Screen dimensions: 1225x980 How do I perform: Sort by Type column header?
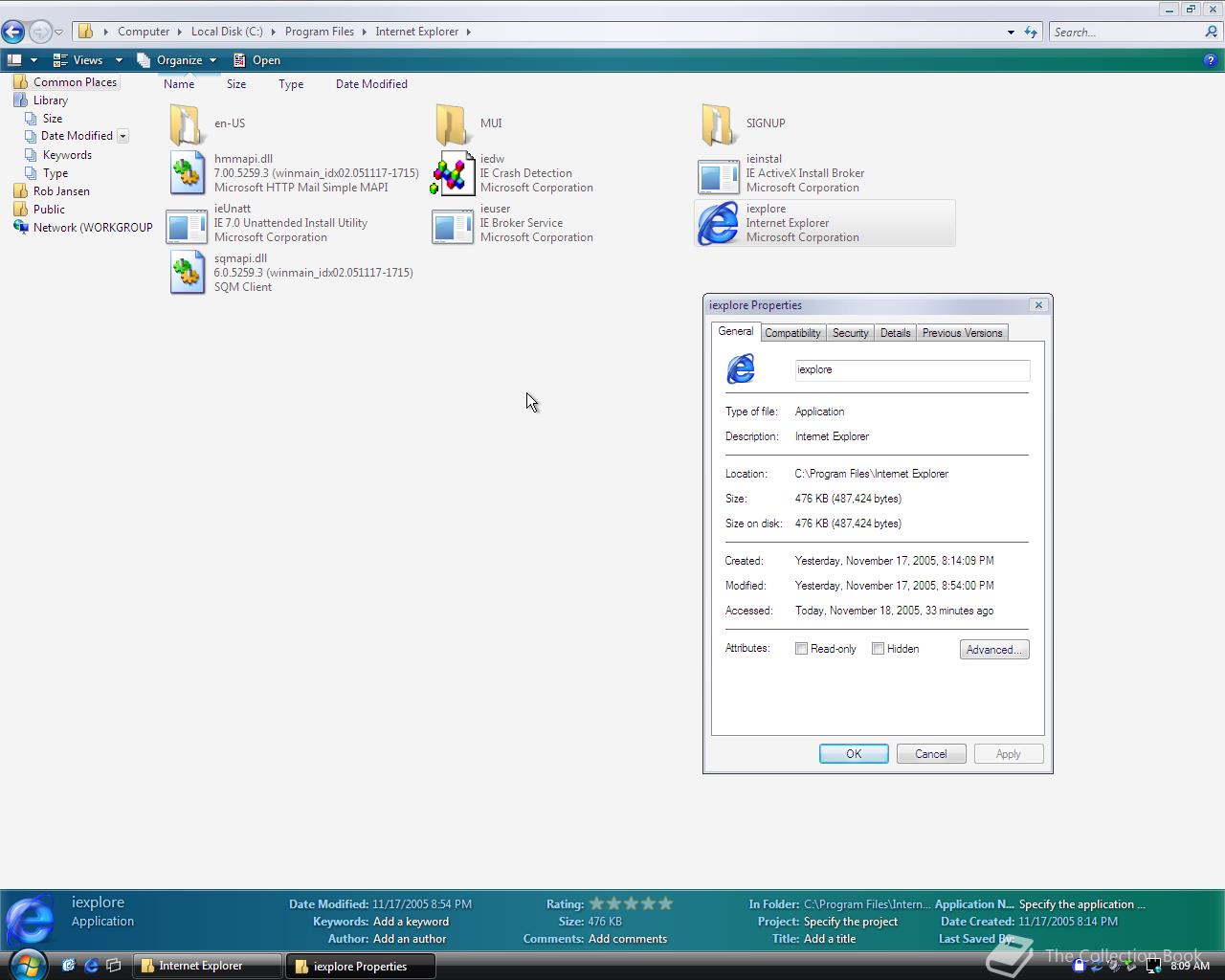point(291,84)
